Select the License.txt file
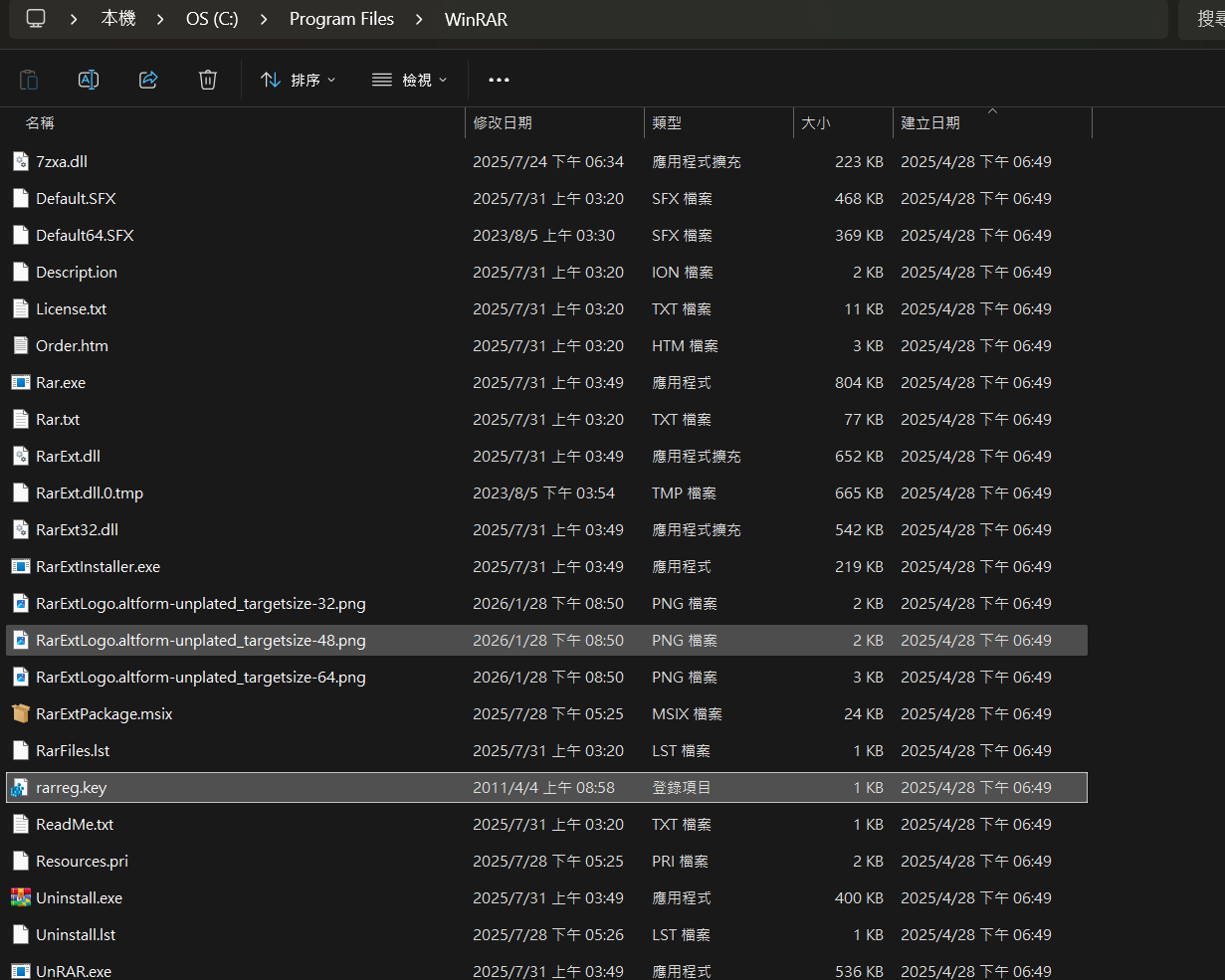 71,308
